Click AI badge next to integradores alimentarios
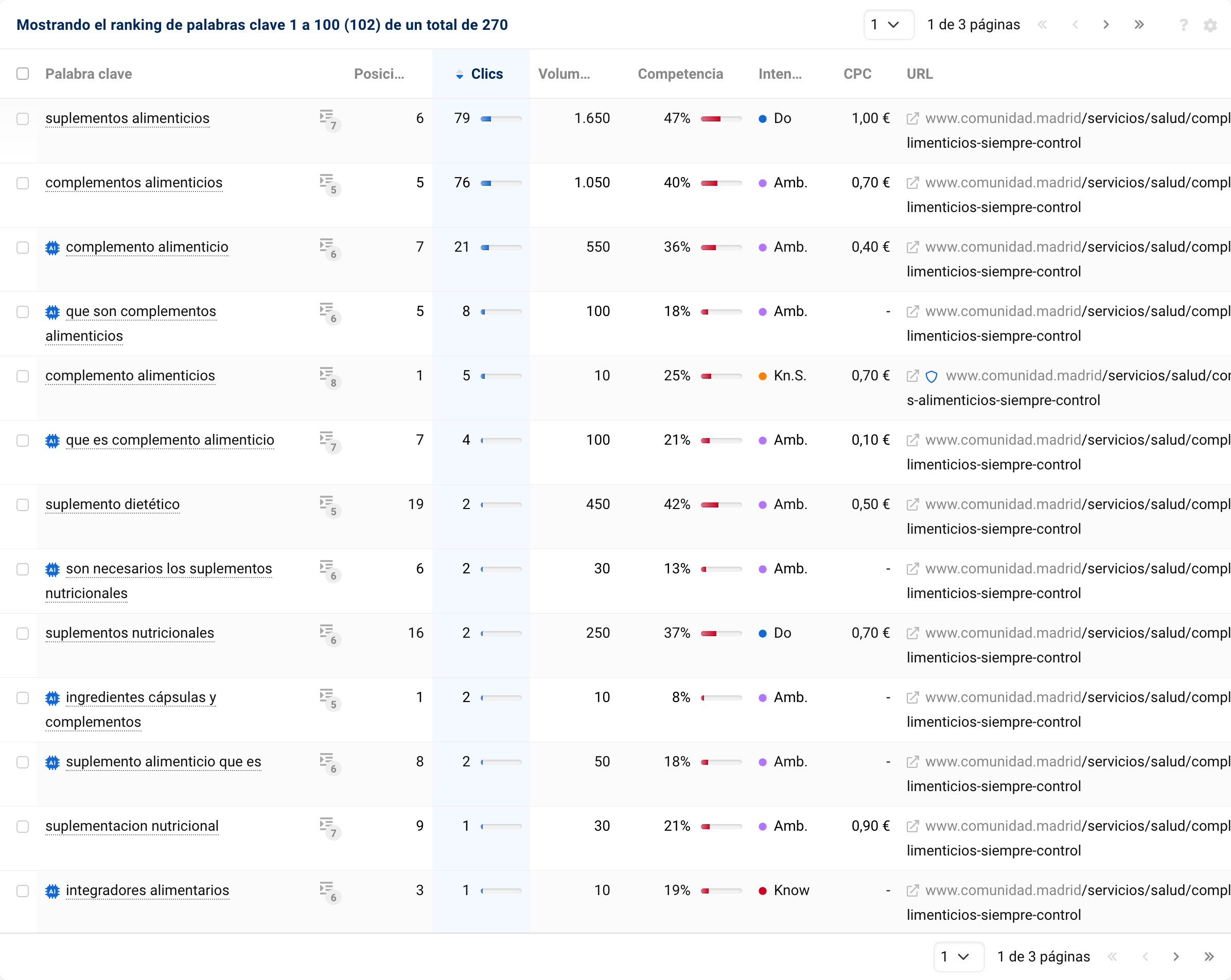This screenshot has width=1231, height=980. coord(52,891)
